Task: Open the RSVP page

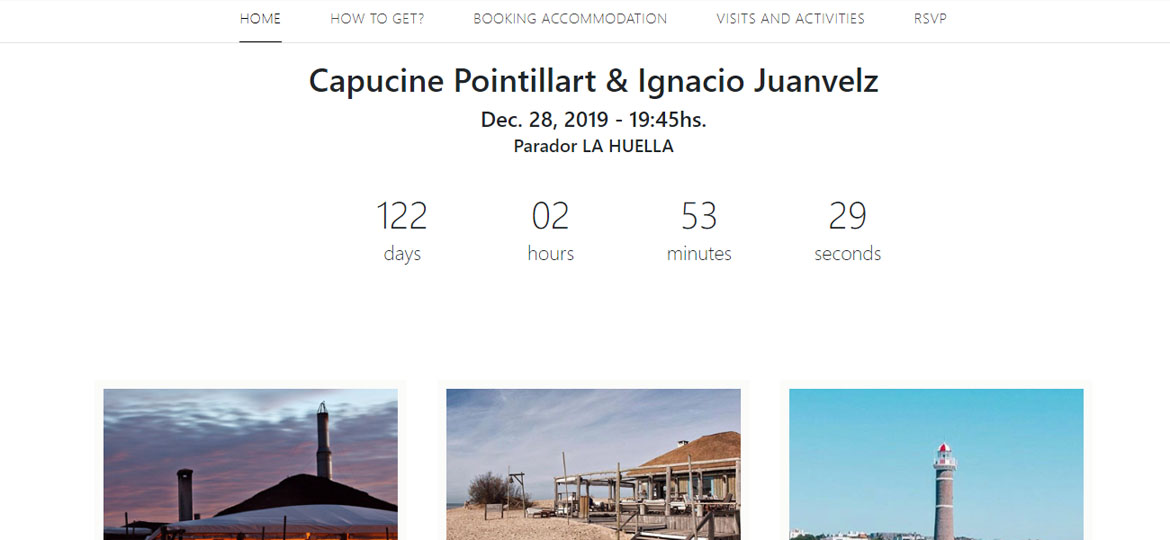Action: tap(930, 19)
